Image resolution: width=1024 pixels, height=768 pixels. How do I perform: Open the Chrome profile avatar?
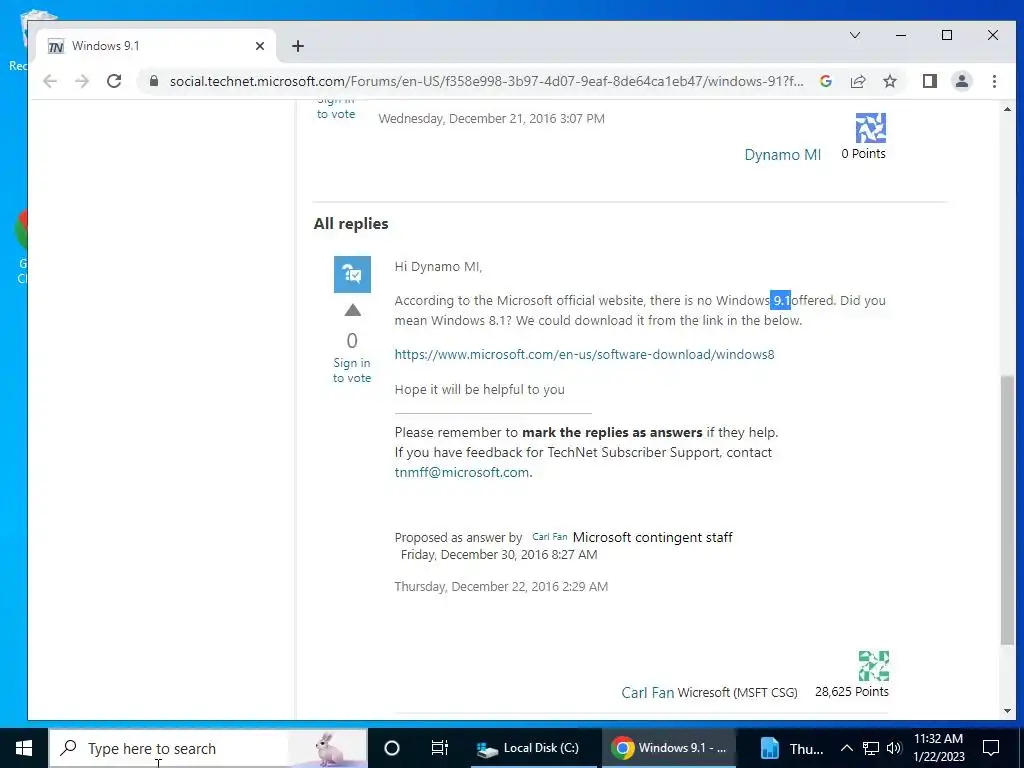961,81
